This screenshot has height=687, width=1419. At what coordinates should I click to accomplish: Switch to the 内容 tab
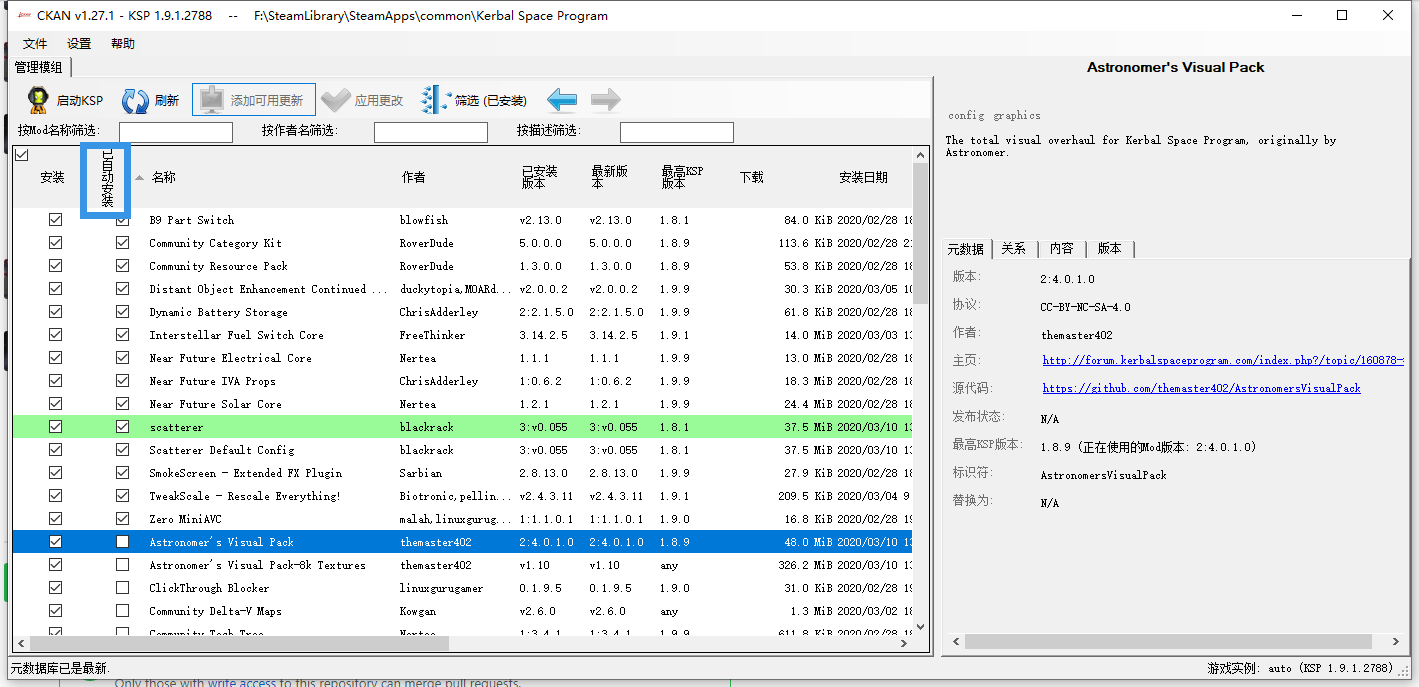tap(1062, 249)
